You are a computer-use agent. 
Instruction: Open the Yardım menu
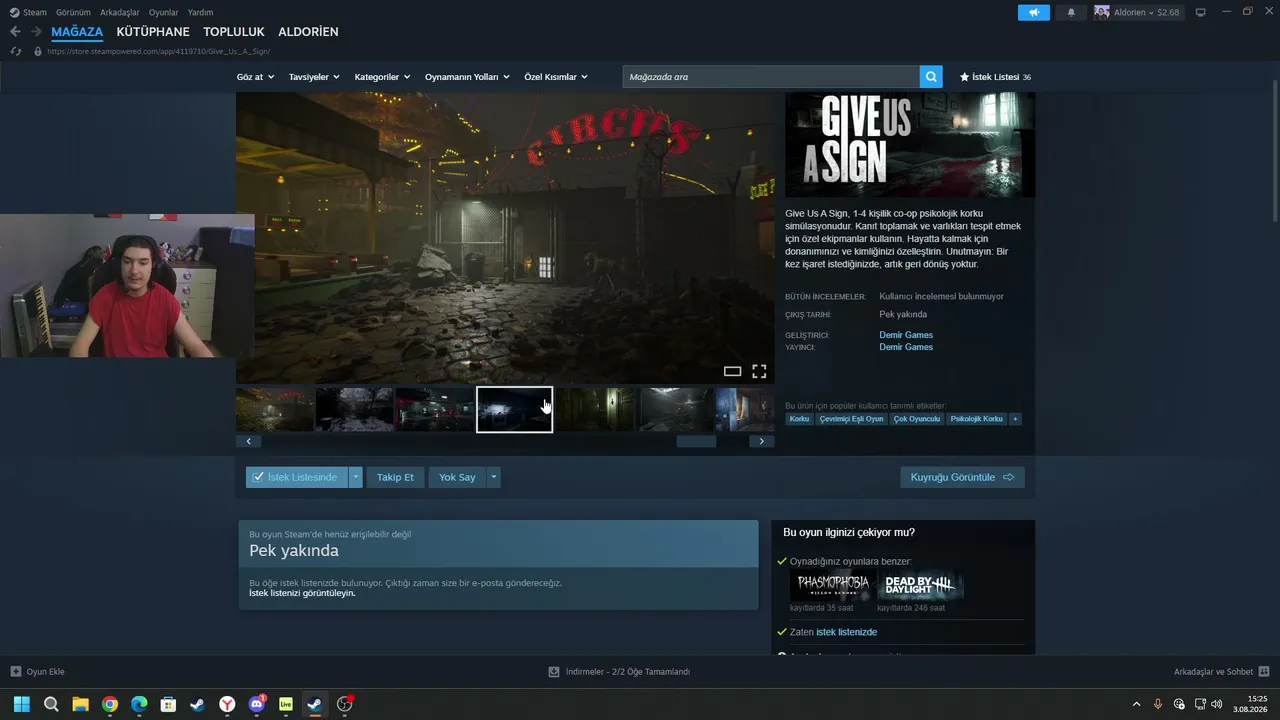[200, 12]
